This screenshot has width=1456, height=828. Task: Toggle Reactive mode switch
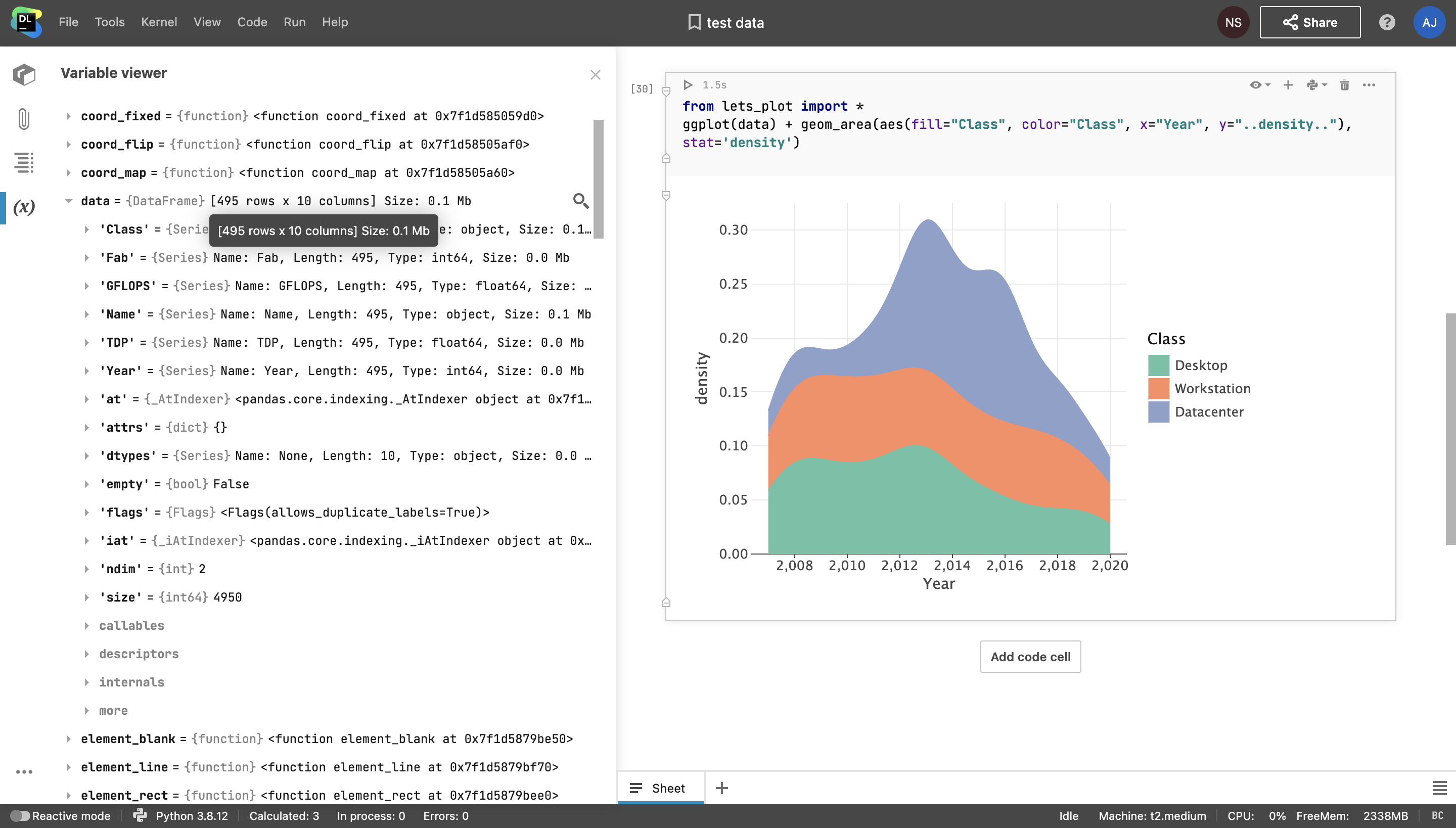pos(20,816)
